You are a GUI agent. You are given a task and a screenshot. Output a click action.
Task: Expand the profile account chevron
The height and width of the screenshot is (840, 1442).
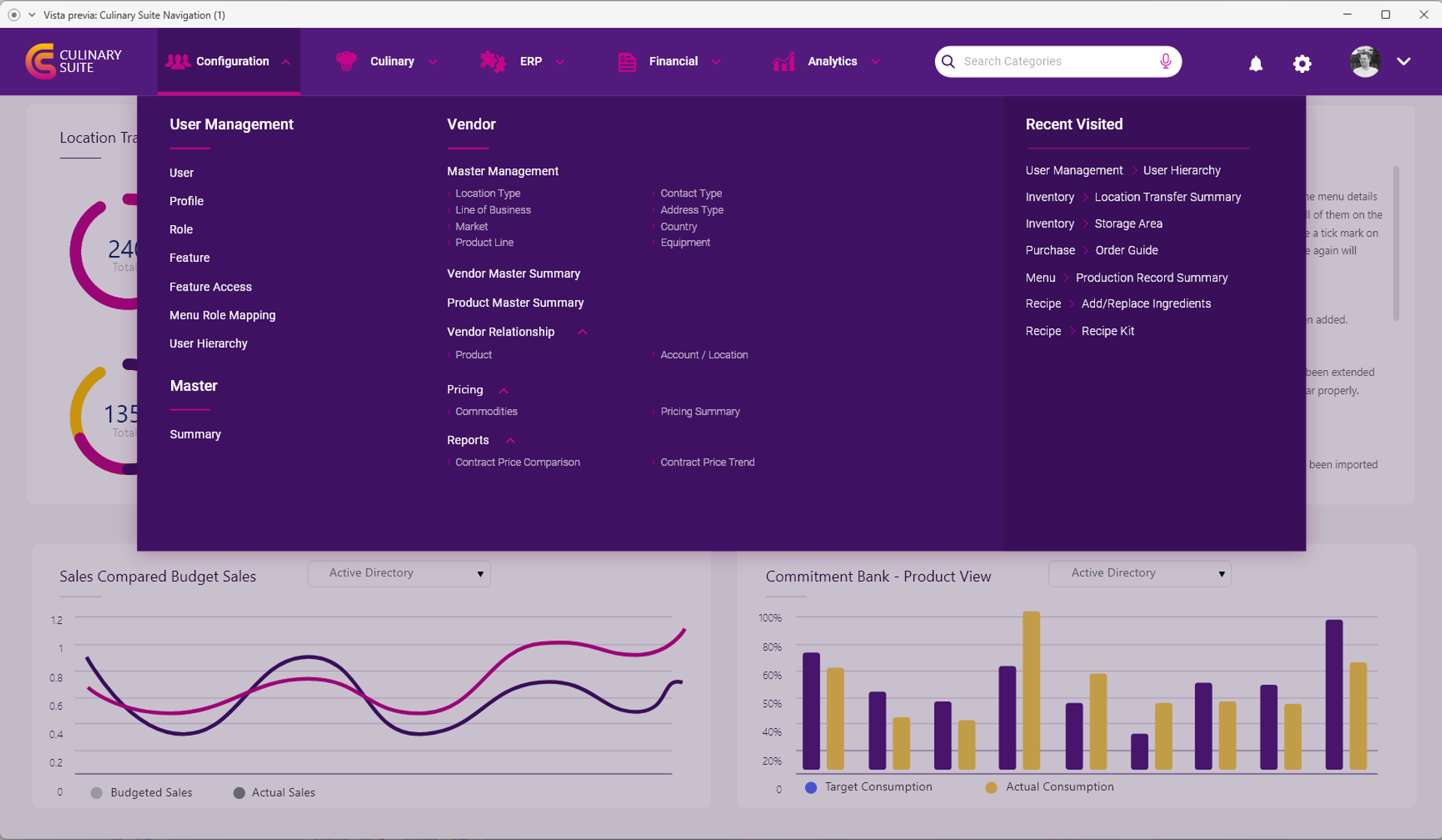(1404, 62)
